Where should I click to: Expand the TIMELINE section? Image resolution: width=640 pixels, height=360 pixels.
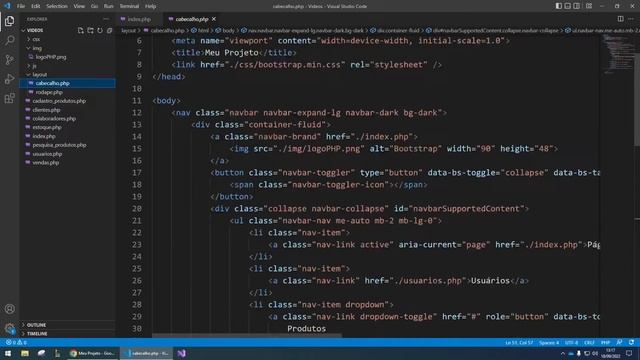click(x=36, y=333)
